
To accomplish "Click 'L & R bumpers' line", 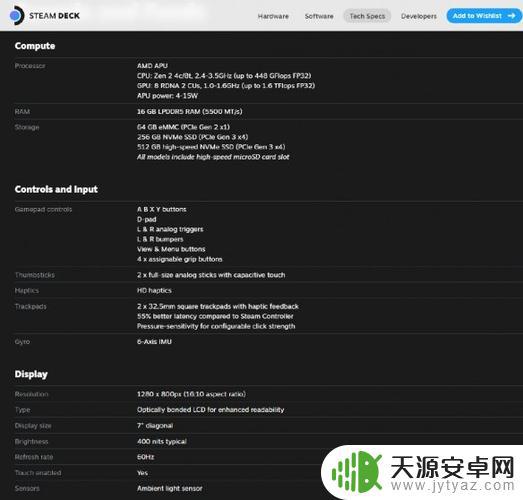I will (x=160, y=239).
